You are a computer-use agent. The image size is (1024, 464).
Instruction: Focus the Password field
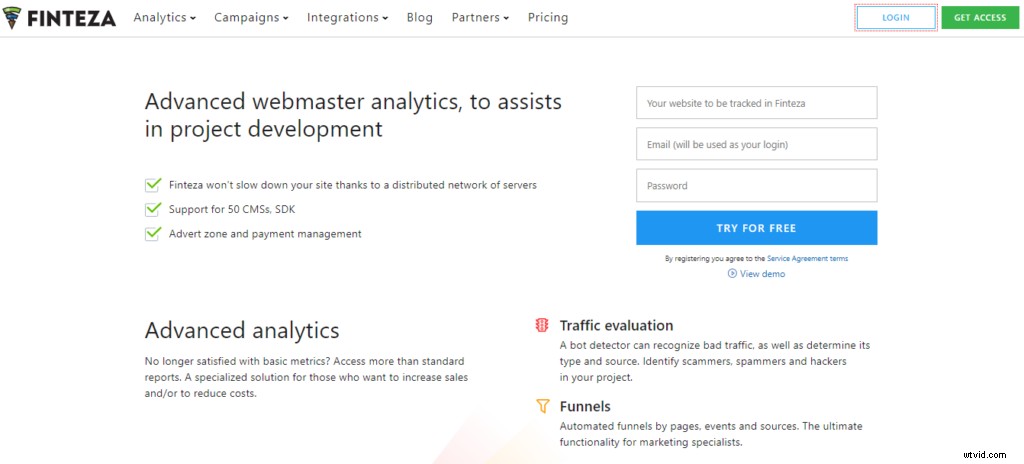point(756,186)
